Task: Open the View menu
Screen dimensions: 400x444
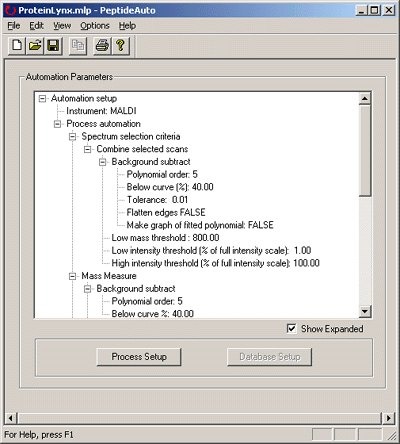Action: click(62, 26)
